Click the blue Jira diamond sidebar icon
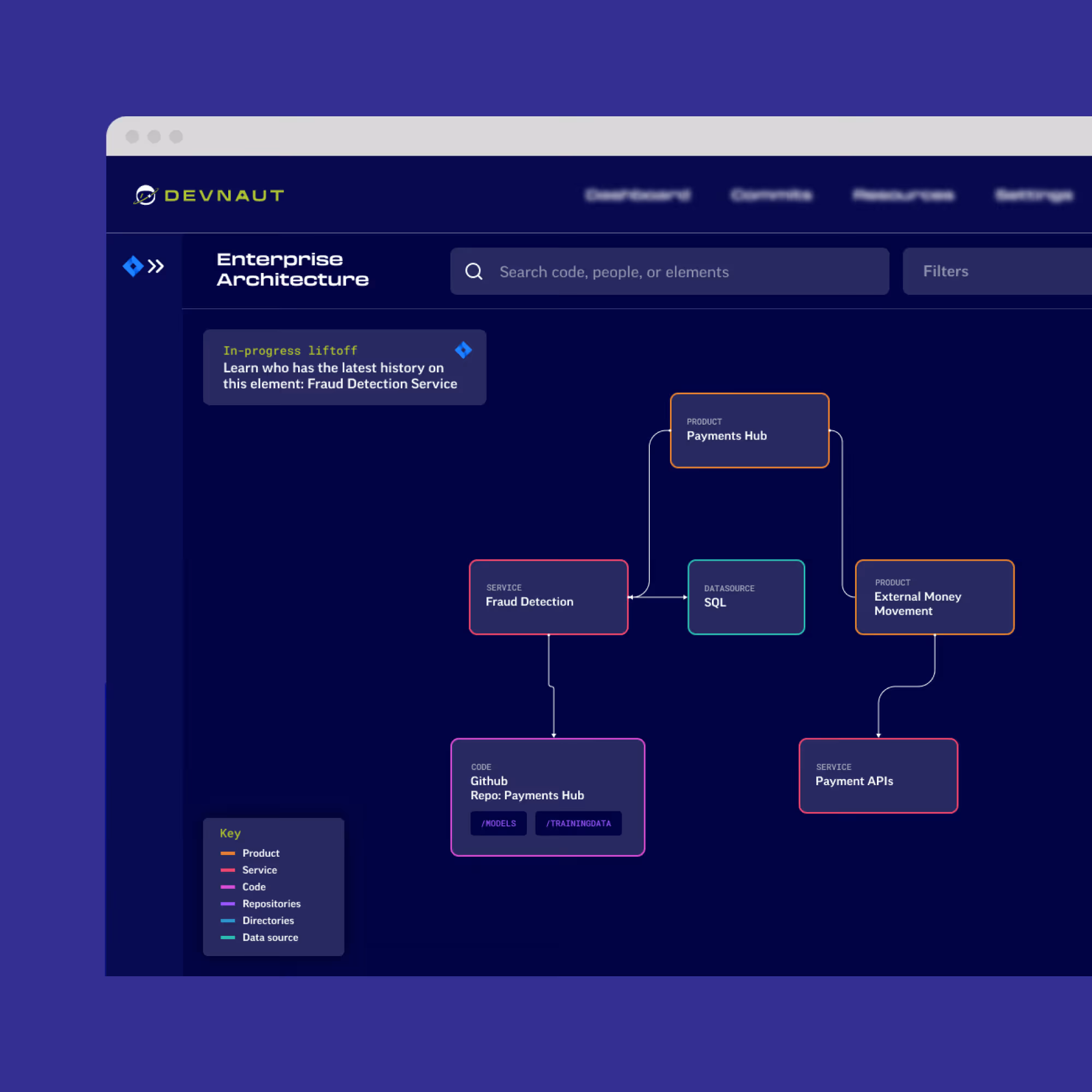 (133, 266)
